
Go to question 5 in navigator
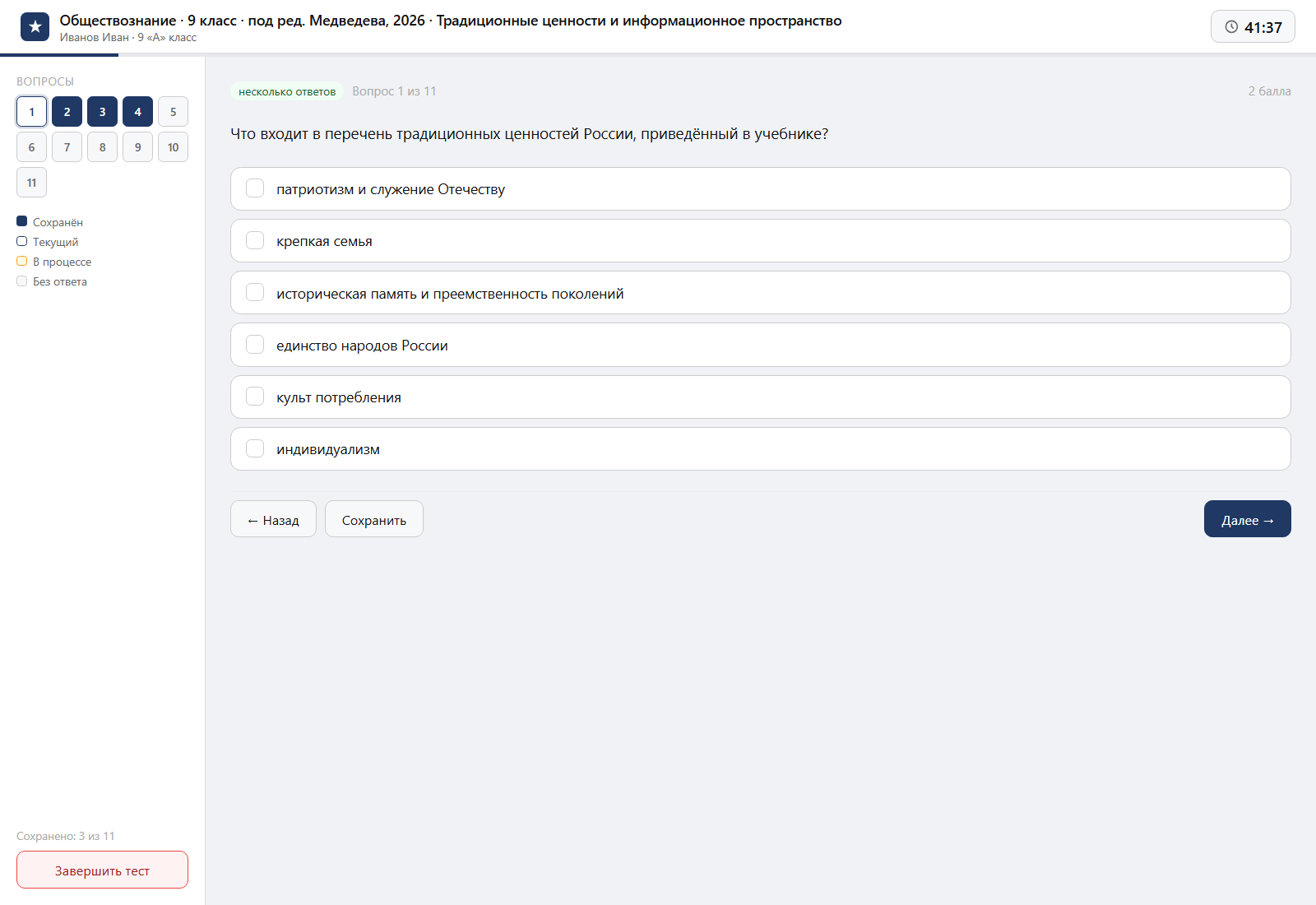point(173,112)
